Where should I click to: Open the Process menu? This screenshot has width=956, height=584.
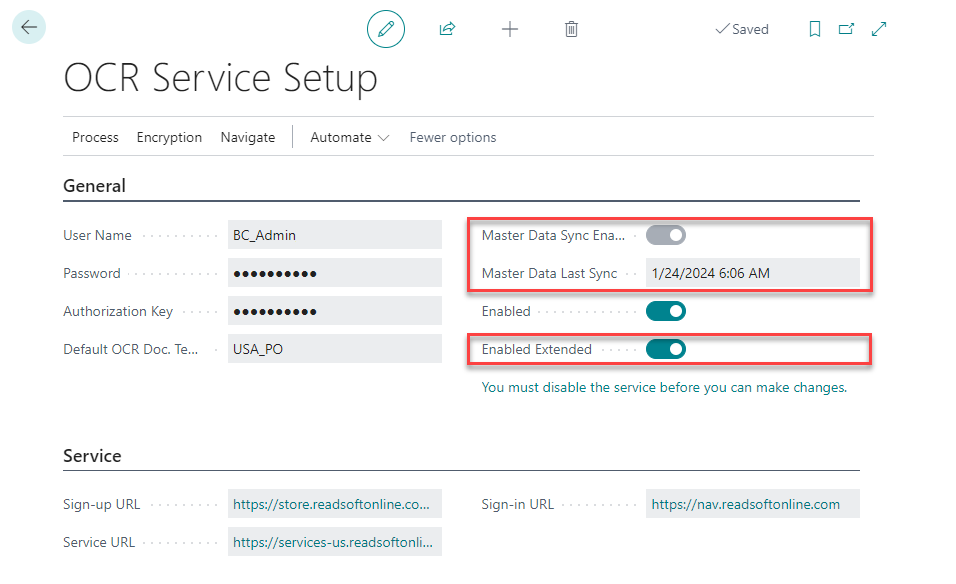click(x=95, y=137)
